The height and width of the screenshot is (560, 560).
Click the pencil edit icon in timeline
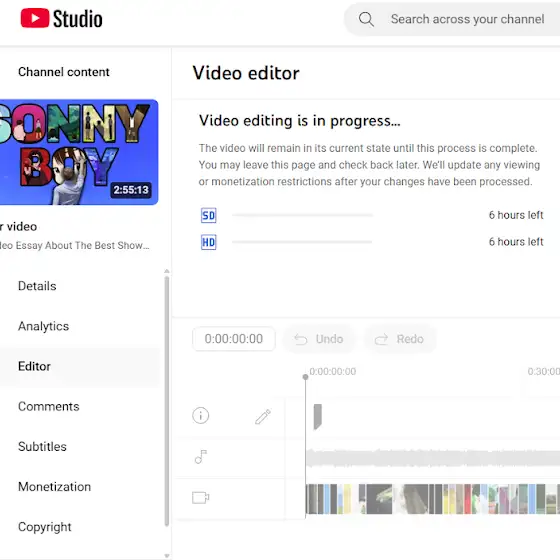coord(263,416)
